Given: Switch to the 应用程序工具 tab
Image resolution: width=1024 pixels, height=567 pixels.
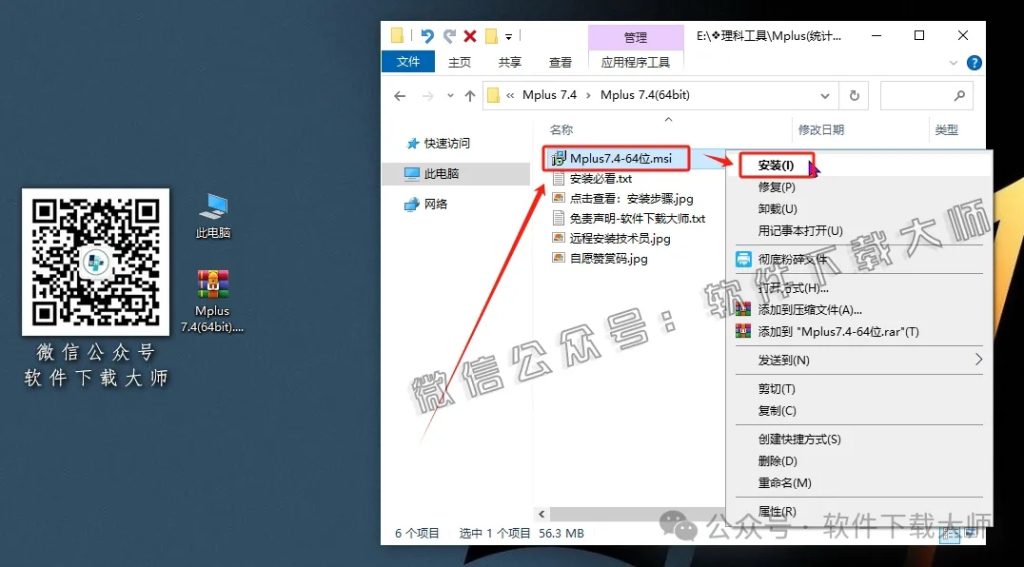Looking at the screenshot, I should (x=635, y=62).
